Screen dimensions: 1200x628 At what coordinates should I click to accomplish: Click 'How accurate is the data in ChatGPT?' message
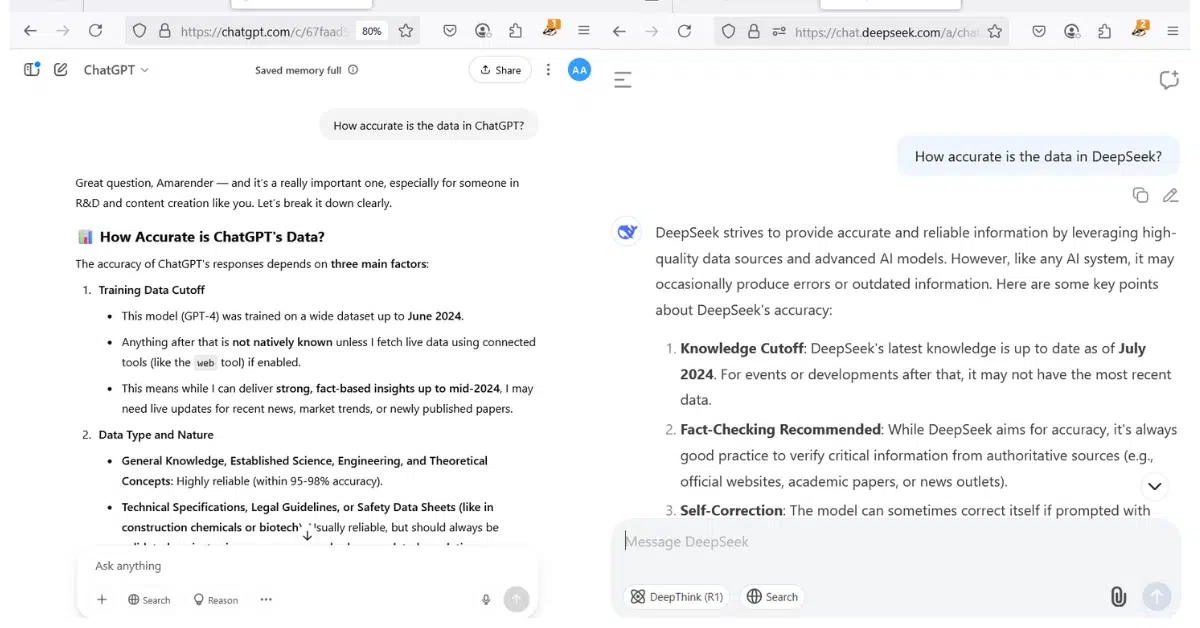[x=429, y=126]
